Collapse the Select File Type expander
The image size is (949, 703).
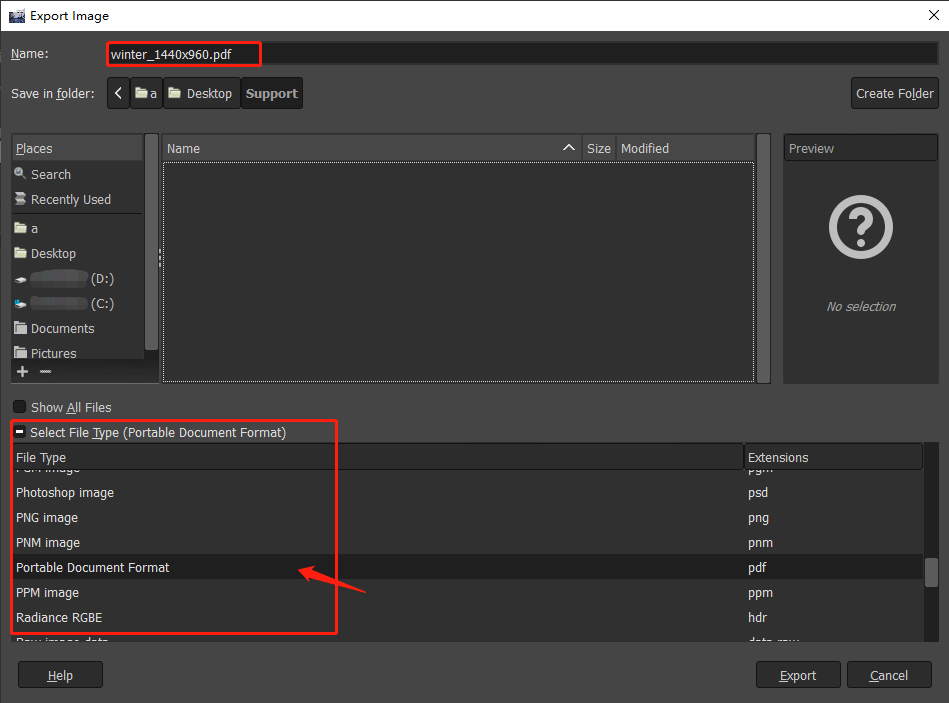19,432
